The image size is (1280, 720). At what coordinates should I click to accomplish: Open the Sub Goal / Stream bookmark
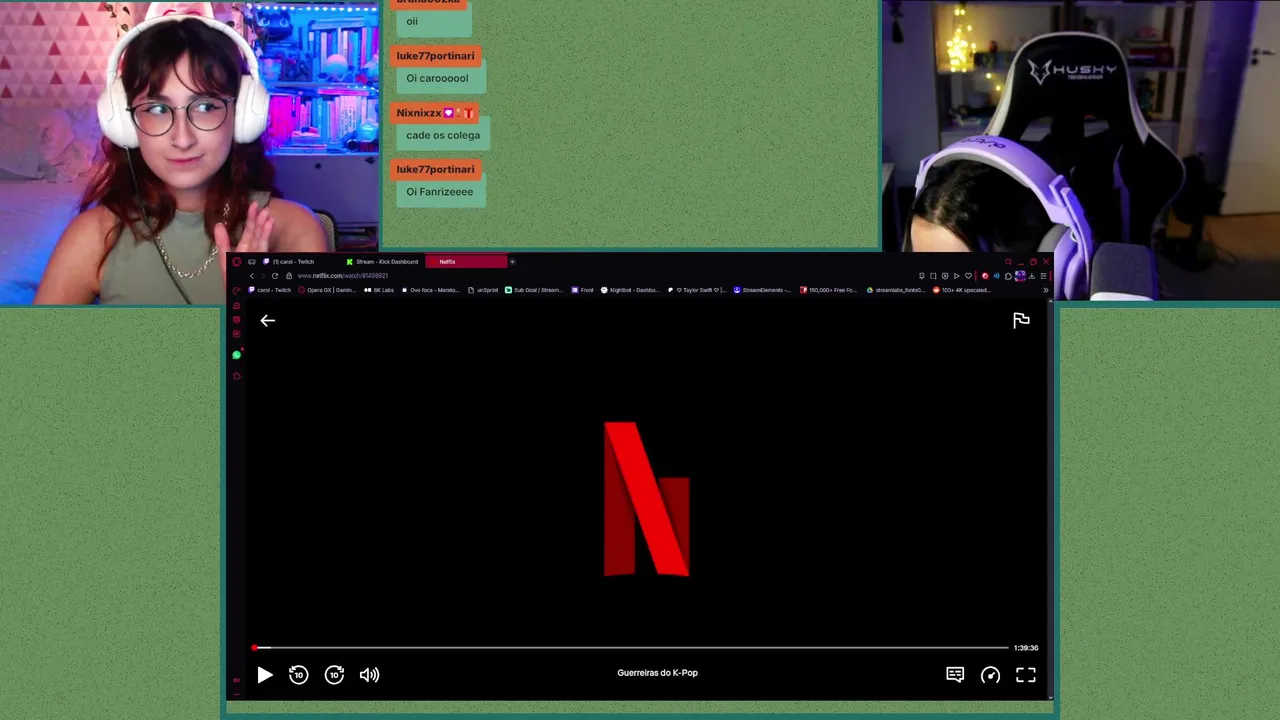tap(534, 290)
